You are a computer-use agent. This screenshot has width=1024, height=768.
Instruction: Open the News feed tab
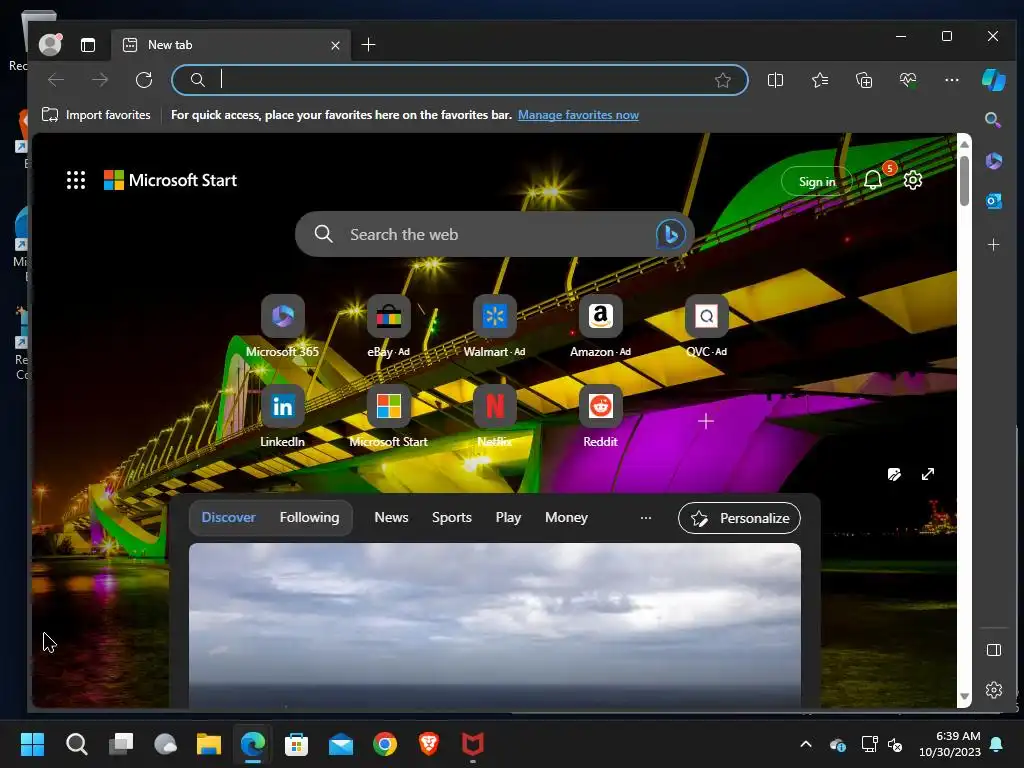point(391,517)
